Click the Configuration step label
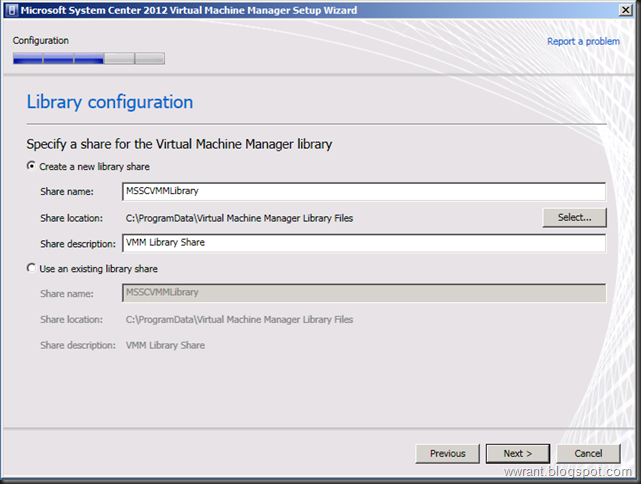 (41, 41)
